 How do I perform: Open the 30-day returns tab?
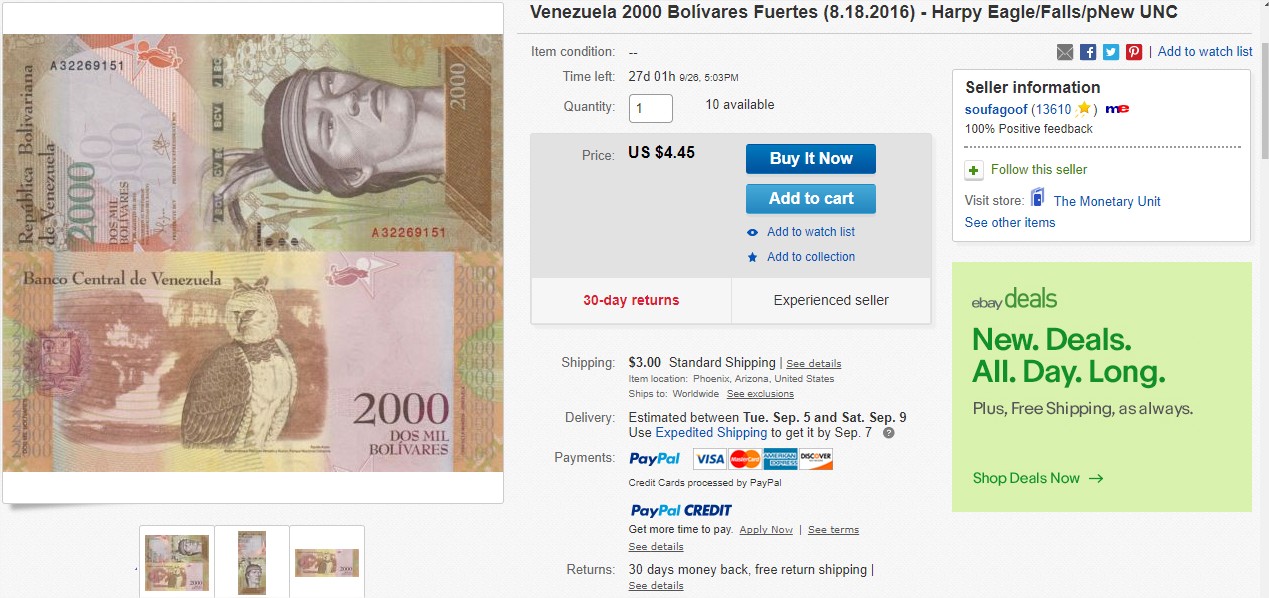click(x=631, y=300)
